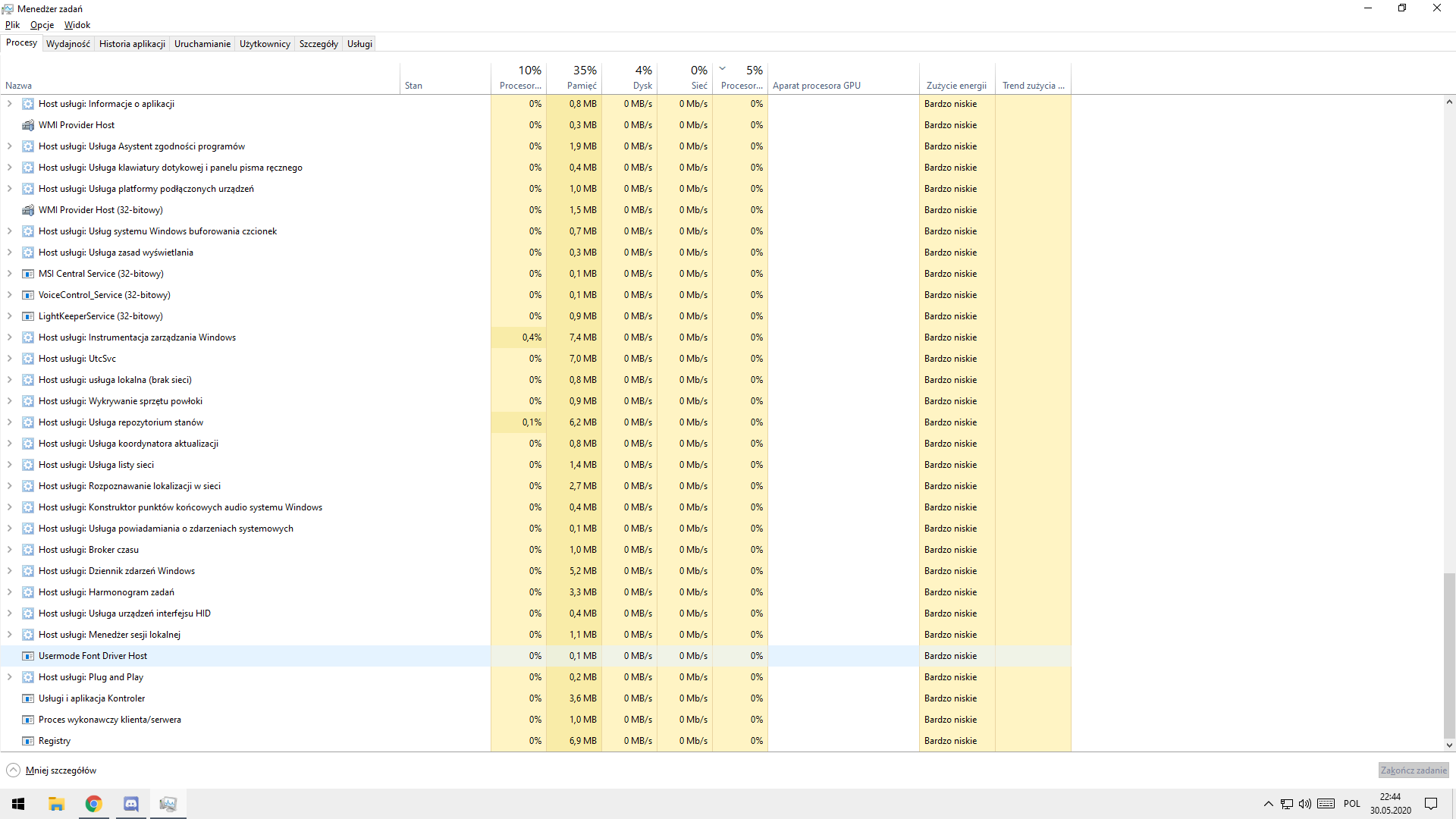Screen dimensions: 1456x819
Task: Switch to the Użytkownicy tab
Action: click(265, 44)
